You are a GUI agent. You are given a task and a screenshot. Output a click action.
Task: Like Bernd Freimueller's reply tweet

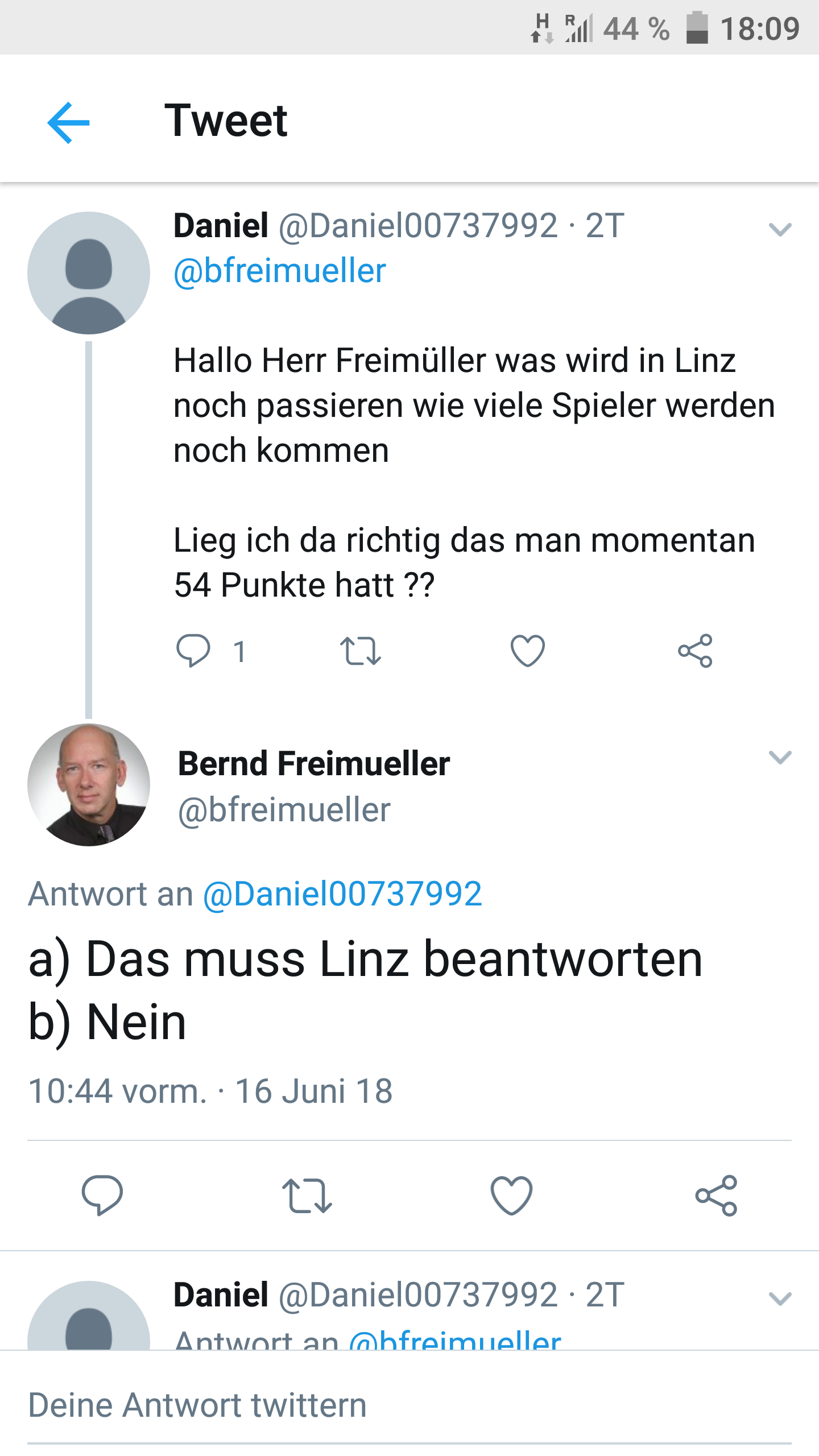click(511, 1195)
